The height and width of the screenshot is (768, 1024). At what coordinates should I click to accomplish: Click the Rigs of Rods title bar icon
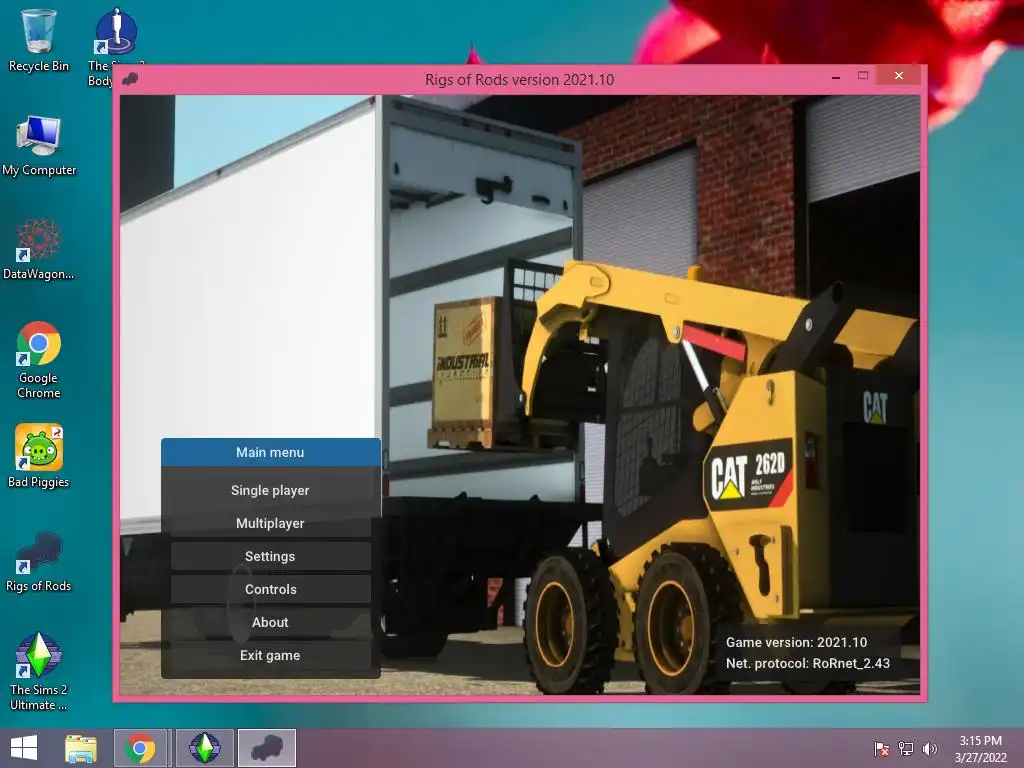pyautogui.click(x=130, y=80)
